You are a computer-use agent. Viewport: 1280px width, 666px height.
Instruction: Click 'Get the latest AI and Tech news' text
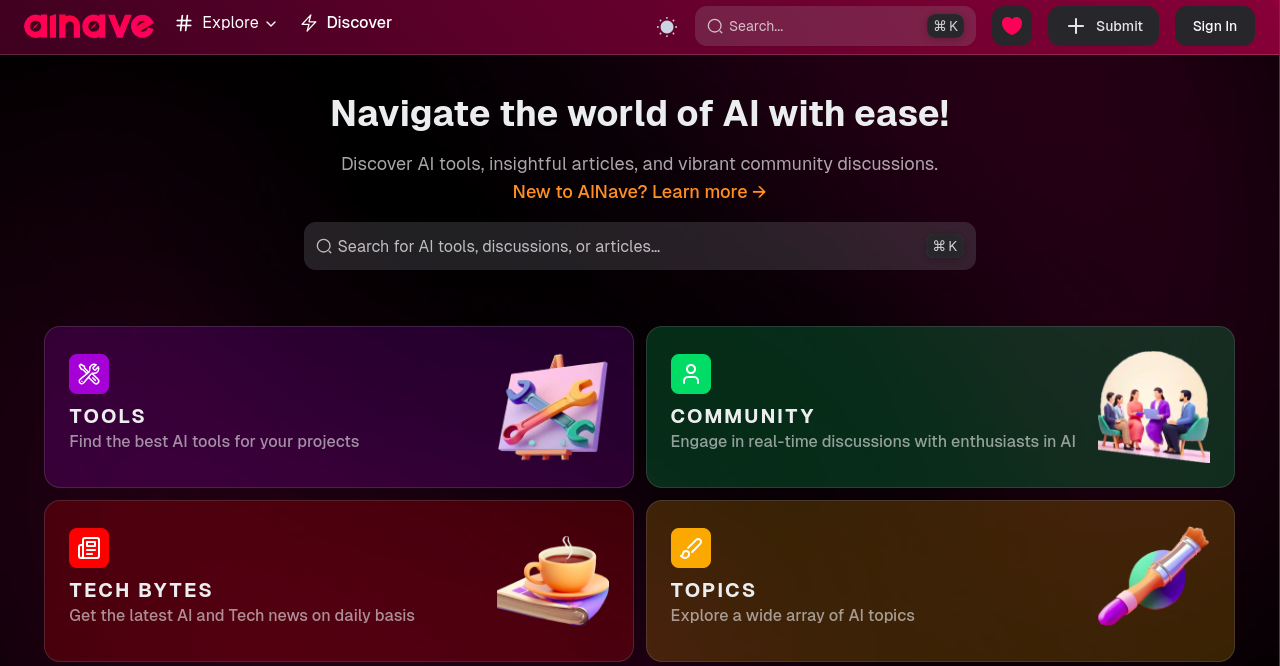(x=242, y=615)
